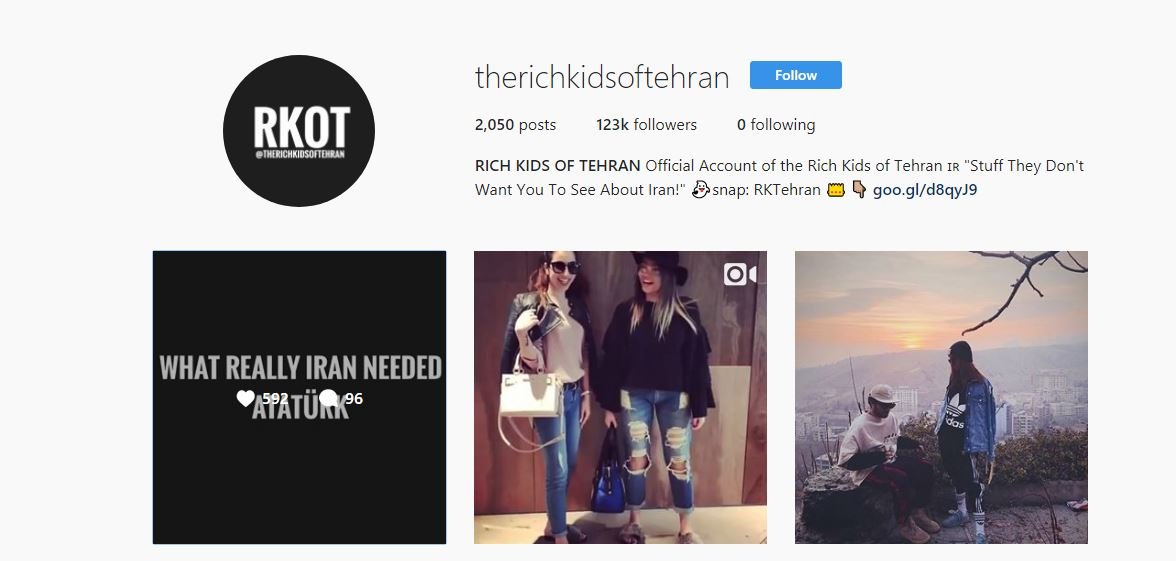Viewport: 1176px width, 561px height.
Task: Open the sunset hillside photo post
Action: pos(941,398)
